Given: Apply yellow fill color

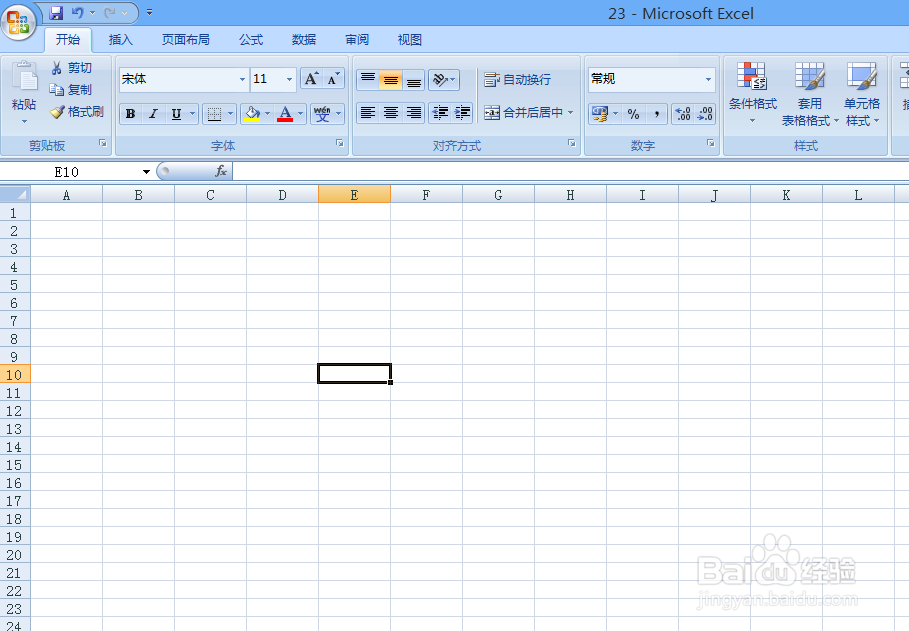Looking at the screenshot, I should tap(252, 114).
